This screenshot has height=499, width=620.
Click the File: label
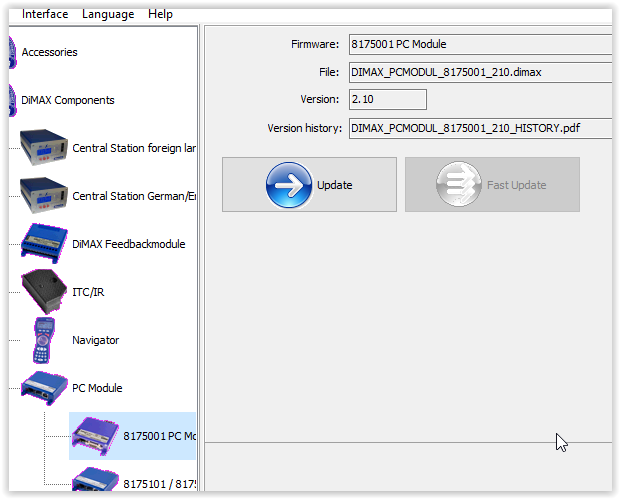[329, 72]
